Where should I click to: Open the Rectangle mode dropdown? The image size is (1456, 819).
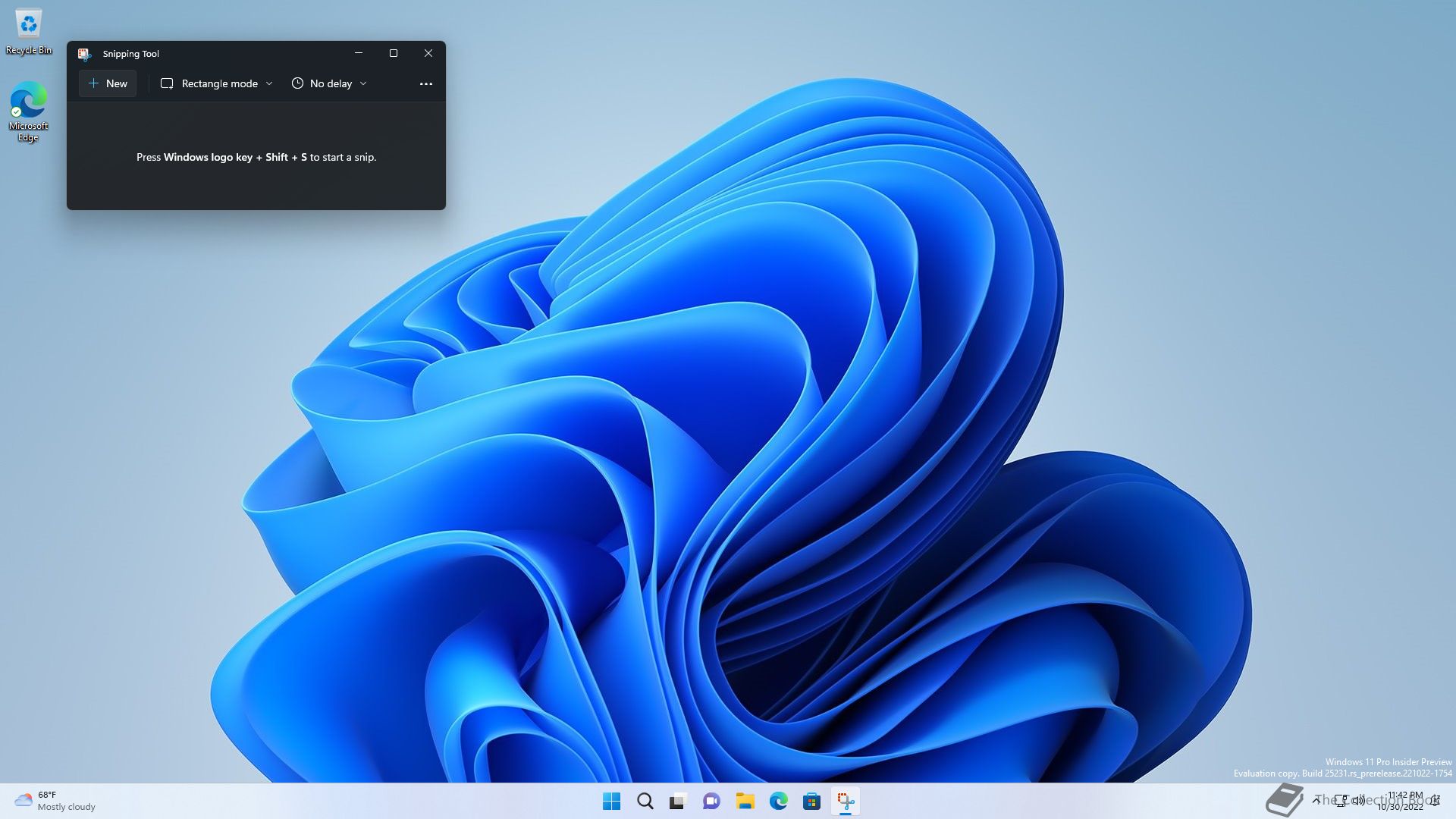tap(217, 83)
